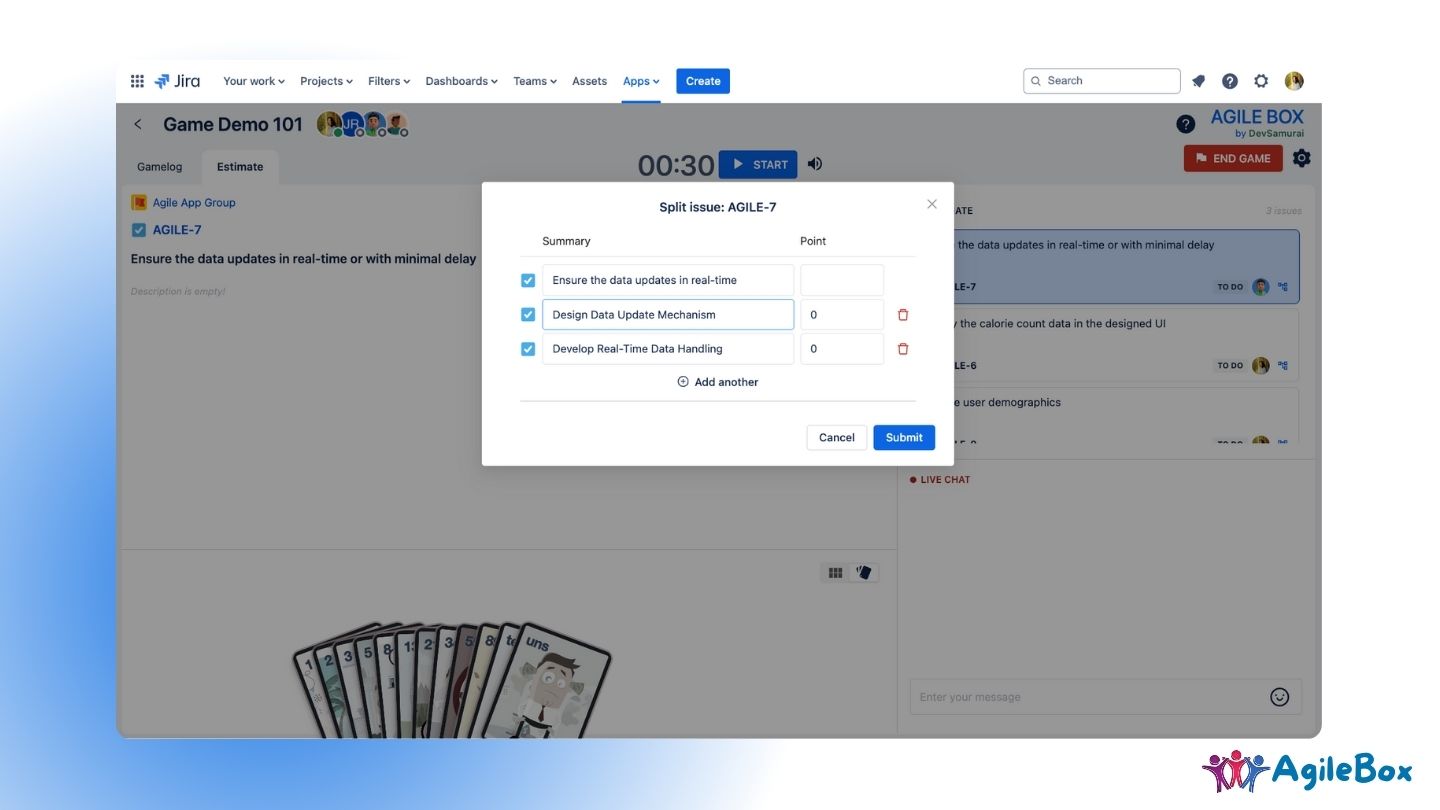Open the Atlassian app switcher grid
Screen dimensions: 1440x810
pyautogui.click(x=137, y=81)
